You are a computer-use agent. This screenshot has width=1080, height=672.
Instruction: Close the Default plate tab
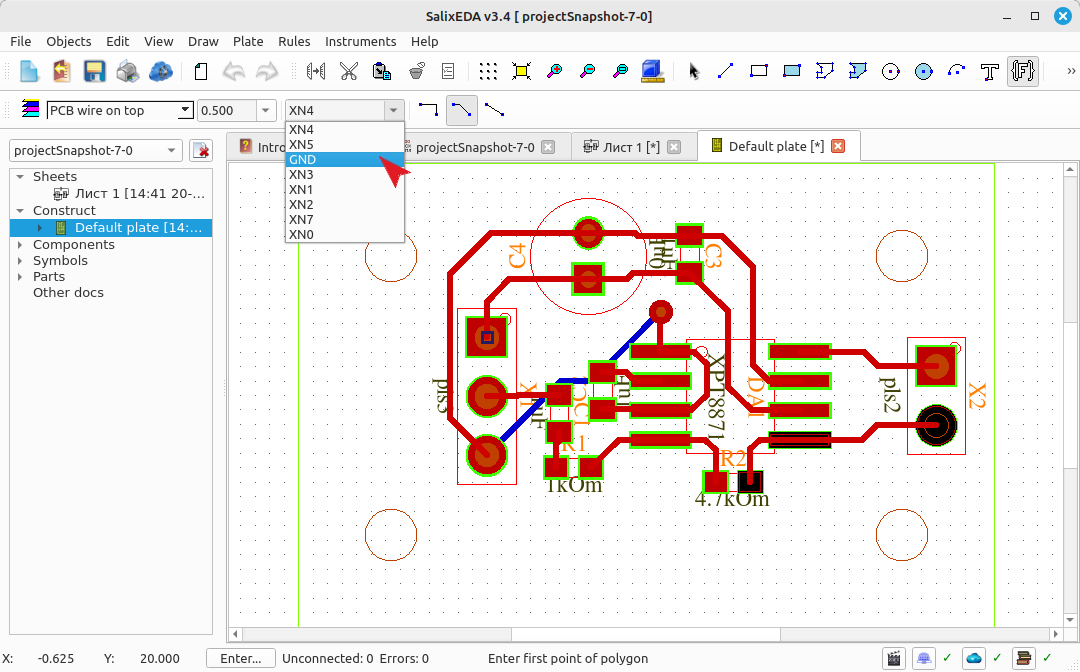click(838, 146)
